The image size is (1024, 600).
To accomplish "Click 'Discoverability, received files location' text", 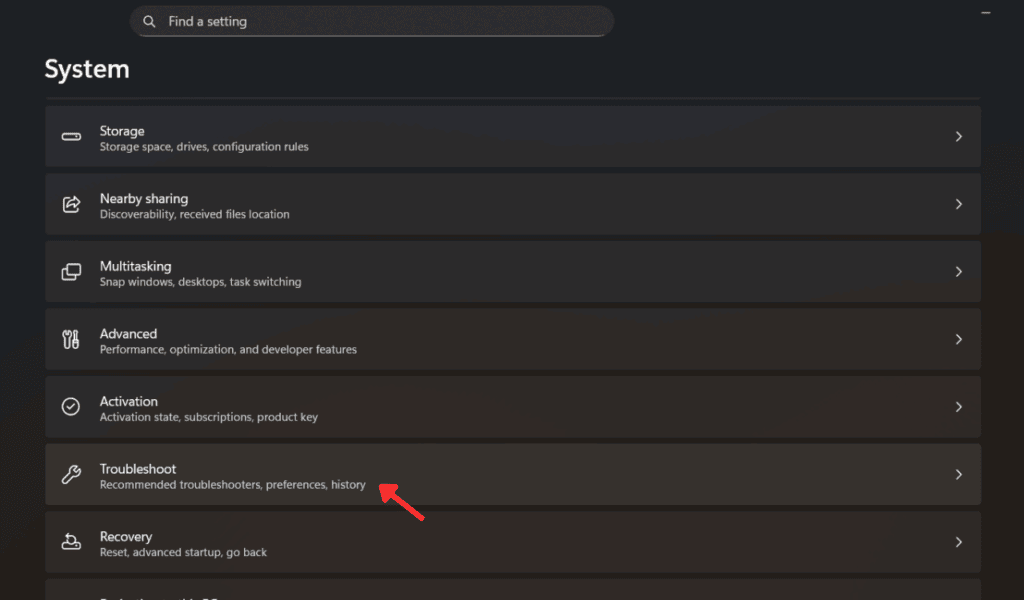I will click(195, 214).
